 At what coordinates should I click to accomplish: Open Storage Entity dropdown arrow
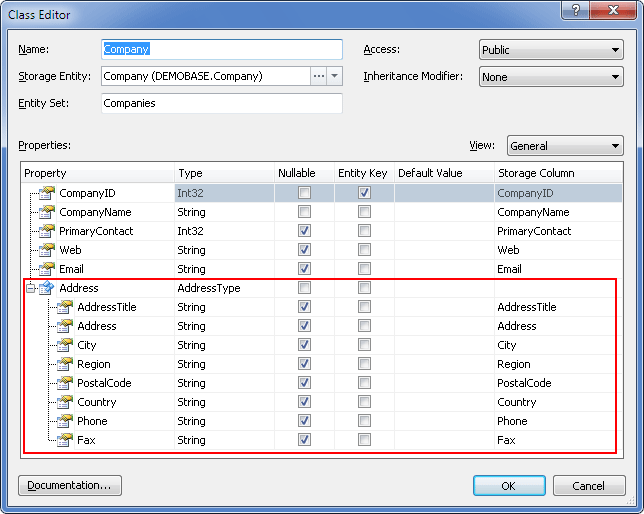(335, 76)
